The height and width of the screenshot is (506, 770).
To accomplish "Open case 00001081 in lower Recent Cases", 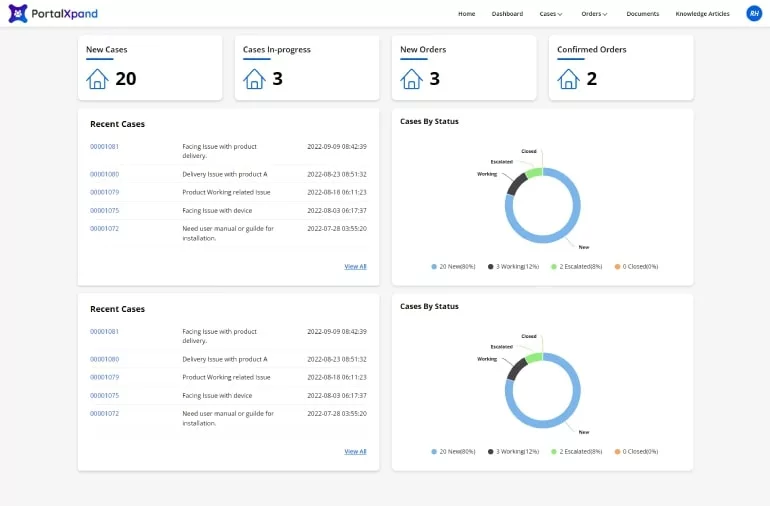I will [x=104, y=332].
